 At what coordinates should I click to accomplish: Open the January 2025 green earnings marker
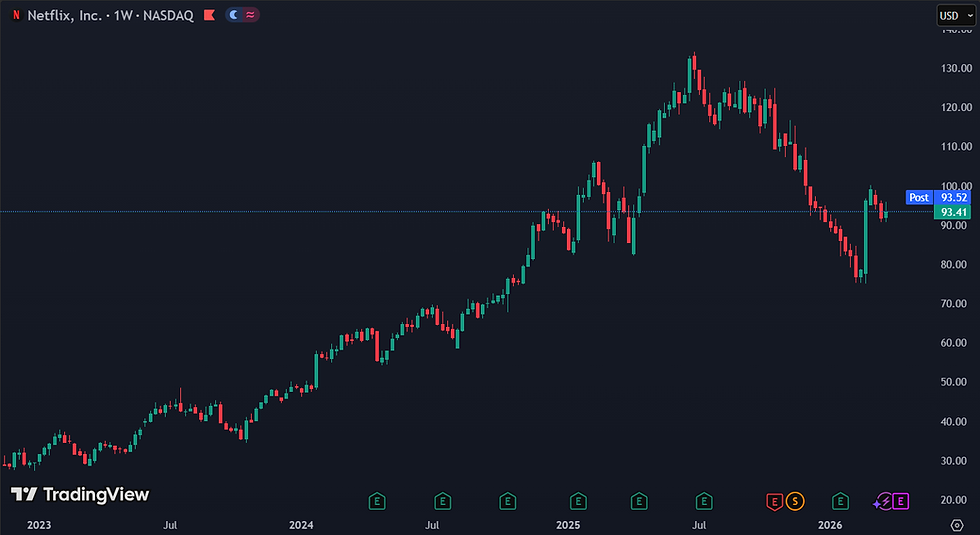tap(578, 501)
